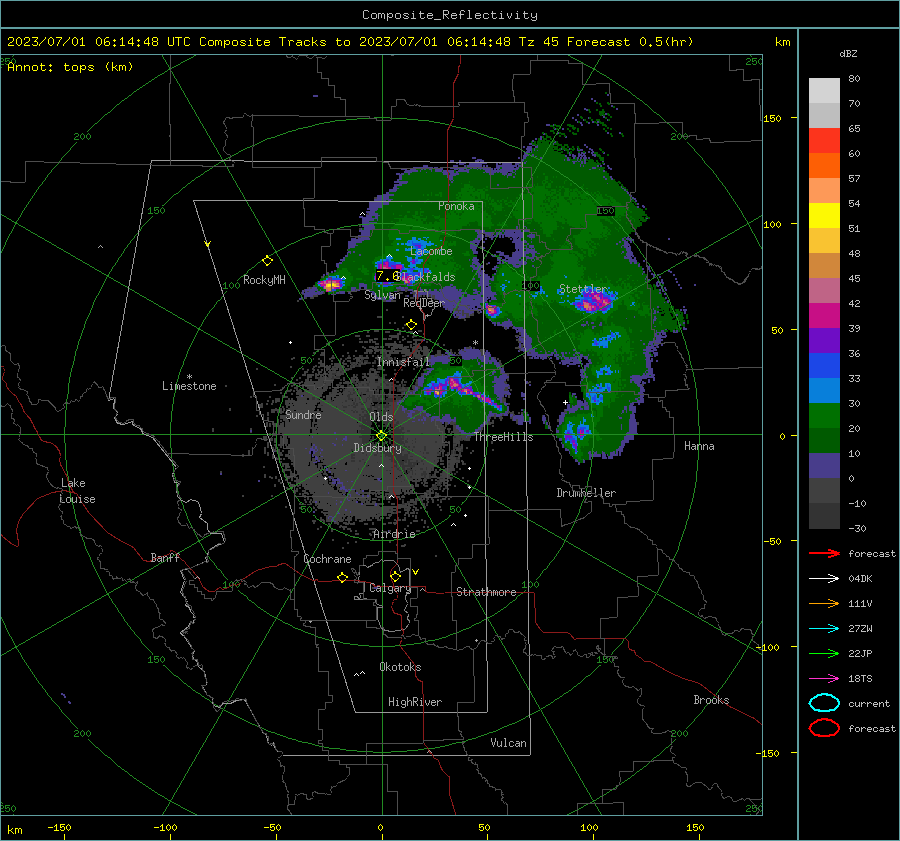The image size is (900, 841).
Task: Click the red forecast arrow in legend
Action: tap(824, 553)
